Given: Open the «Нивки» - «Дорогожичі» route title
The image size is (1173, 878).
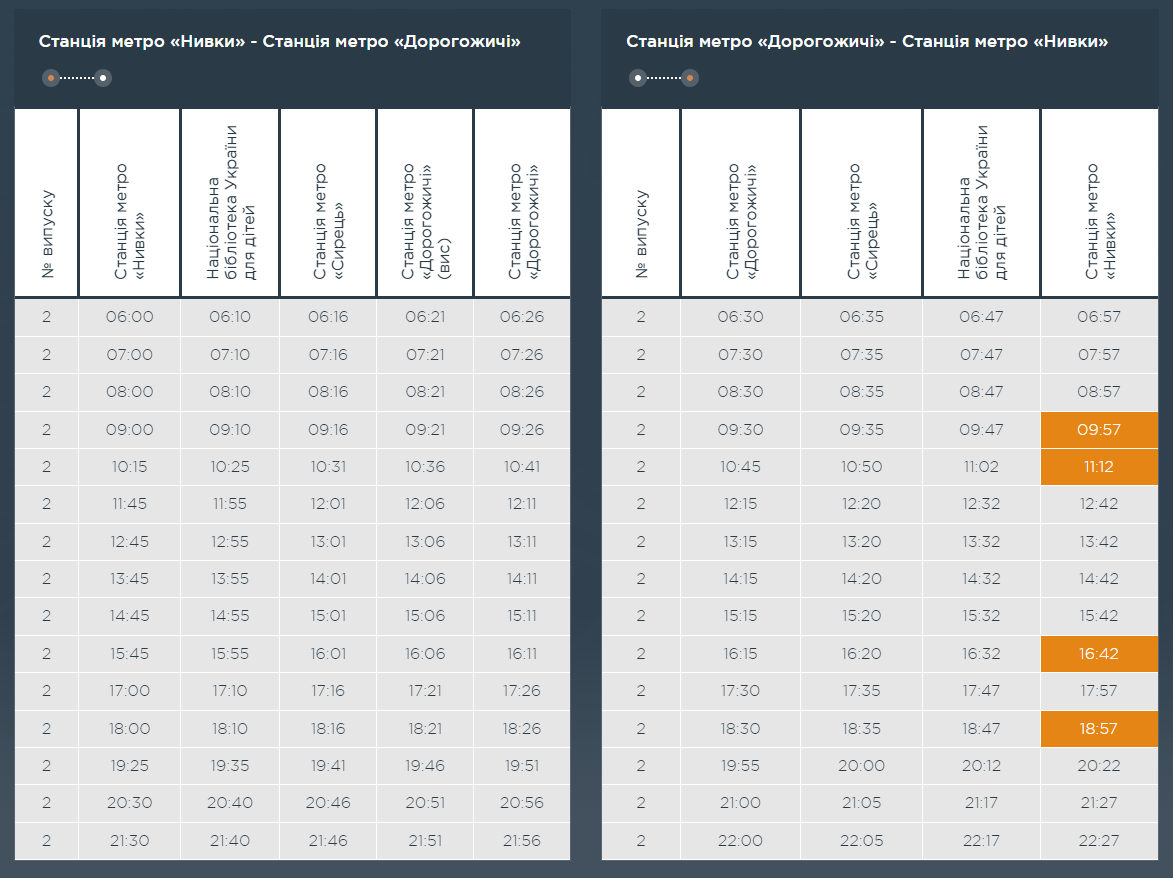Looking at the screenshot, I should [x=279, y=41].
